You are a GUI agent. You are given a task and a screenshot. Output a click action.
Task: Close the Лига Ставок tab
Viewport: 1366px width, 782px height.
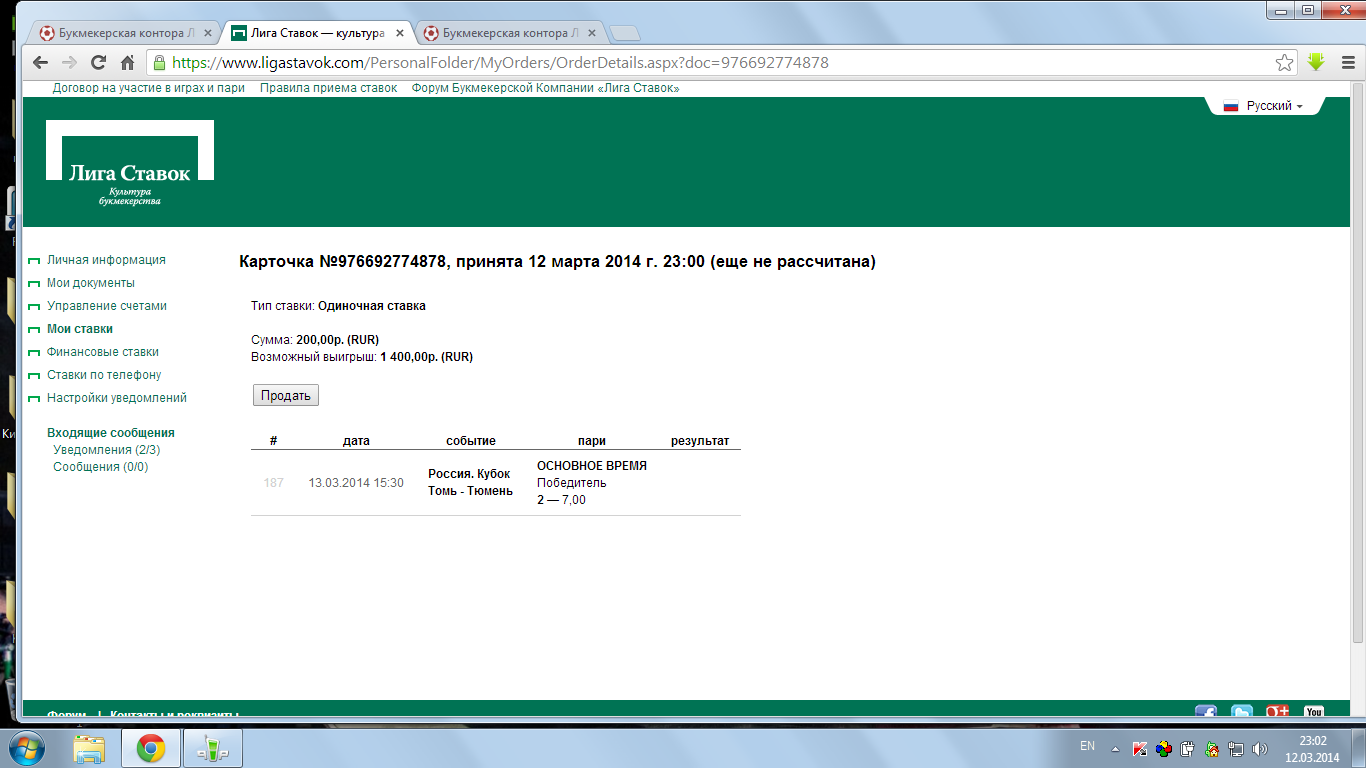pos(400,33)
